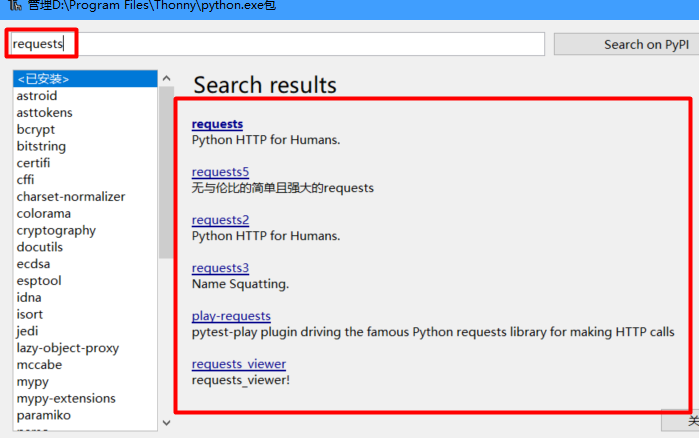Image resolution: width=699 pixels, height=438 pixels.
Task: Select the <已安装> list entry
Action: pos(85,79)
